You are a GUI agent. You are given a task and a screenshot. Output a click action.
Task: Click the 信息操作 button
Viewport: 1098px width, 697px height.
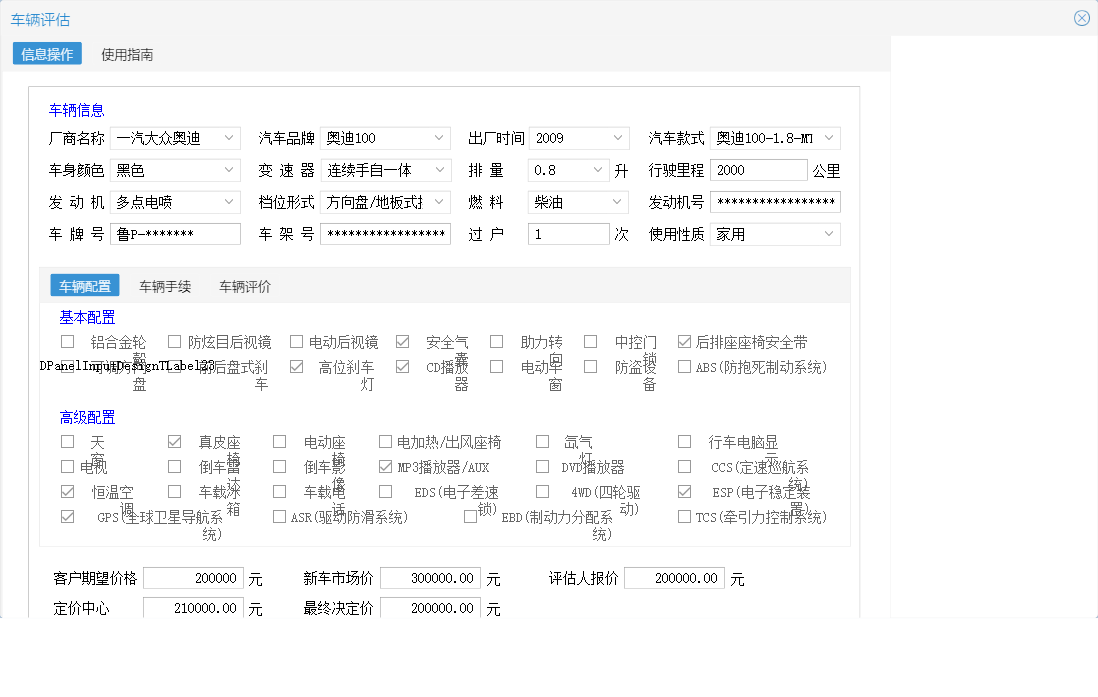(46, 54)
